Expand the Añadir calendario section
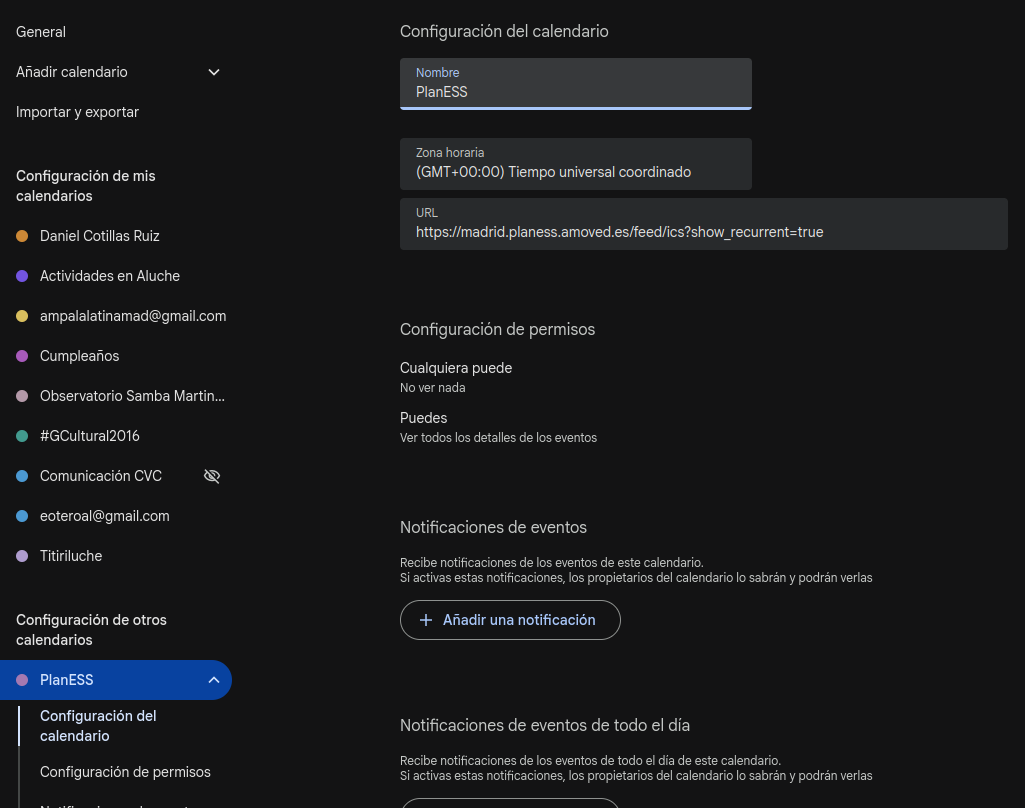This screenshot has height=808, width=1025. click(214, 72)
